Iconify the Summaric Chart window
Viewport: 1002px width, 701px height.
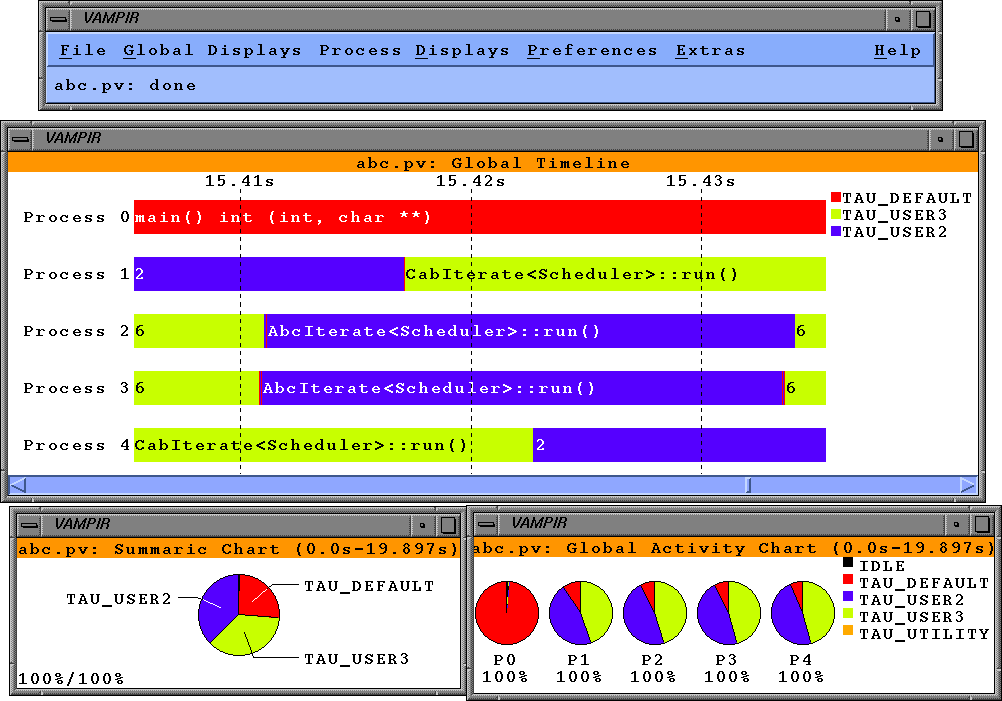(x=422, y=525)
